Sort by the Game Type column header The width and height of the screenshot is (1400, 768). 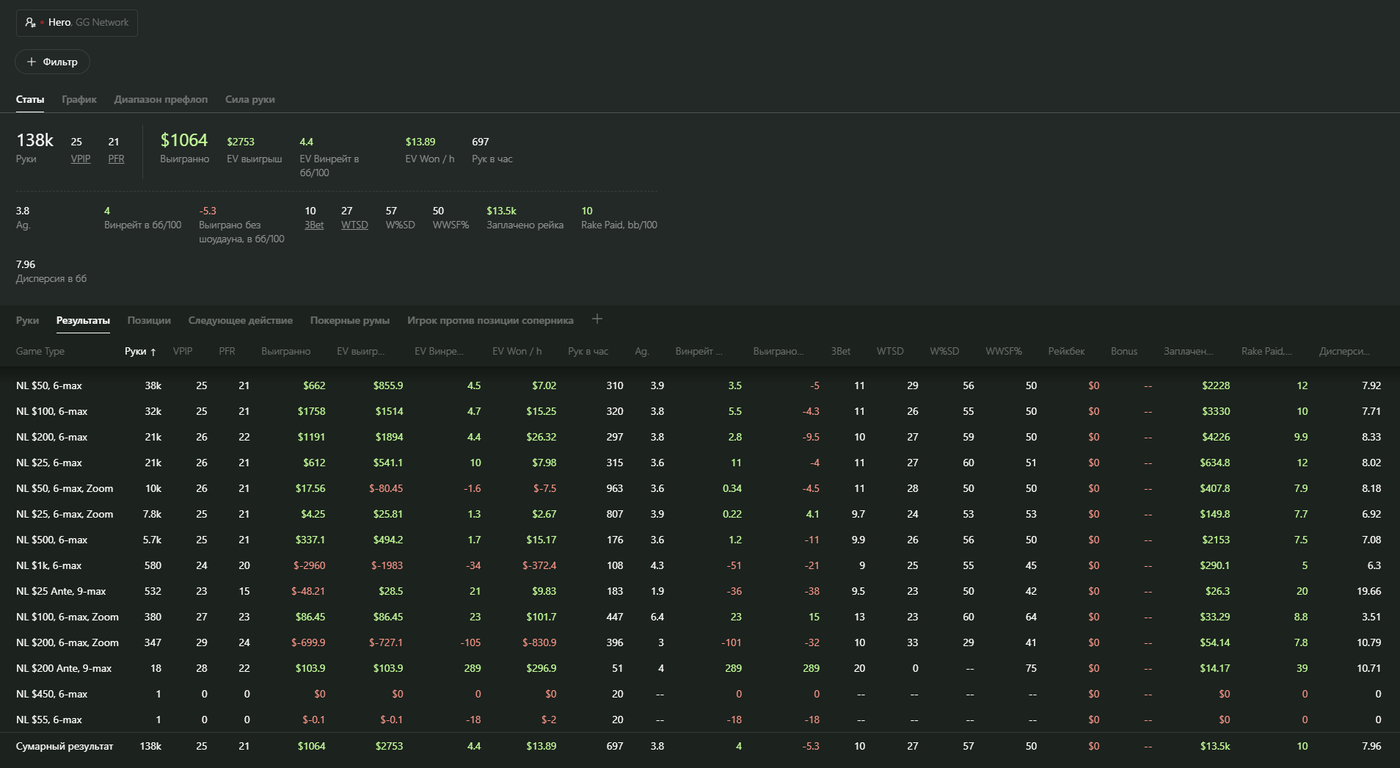click(40, 351)
